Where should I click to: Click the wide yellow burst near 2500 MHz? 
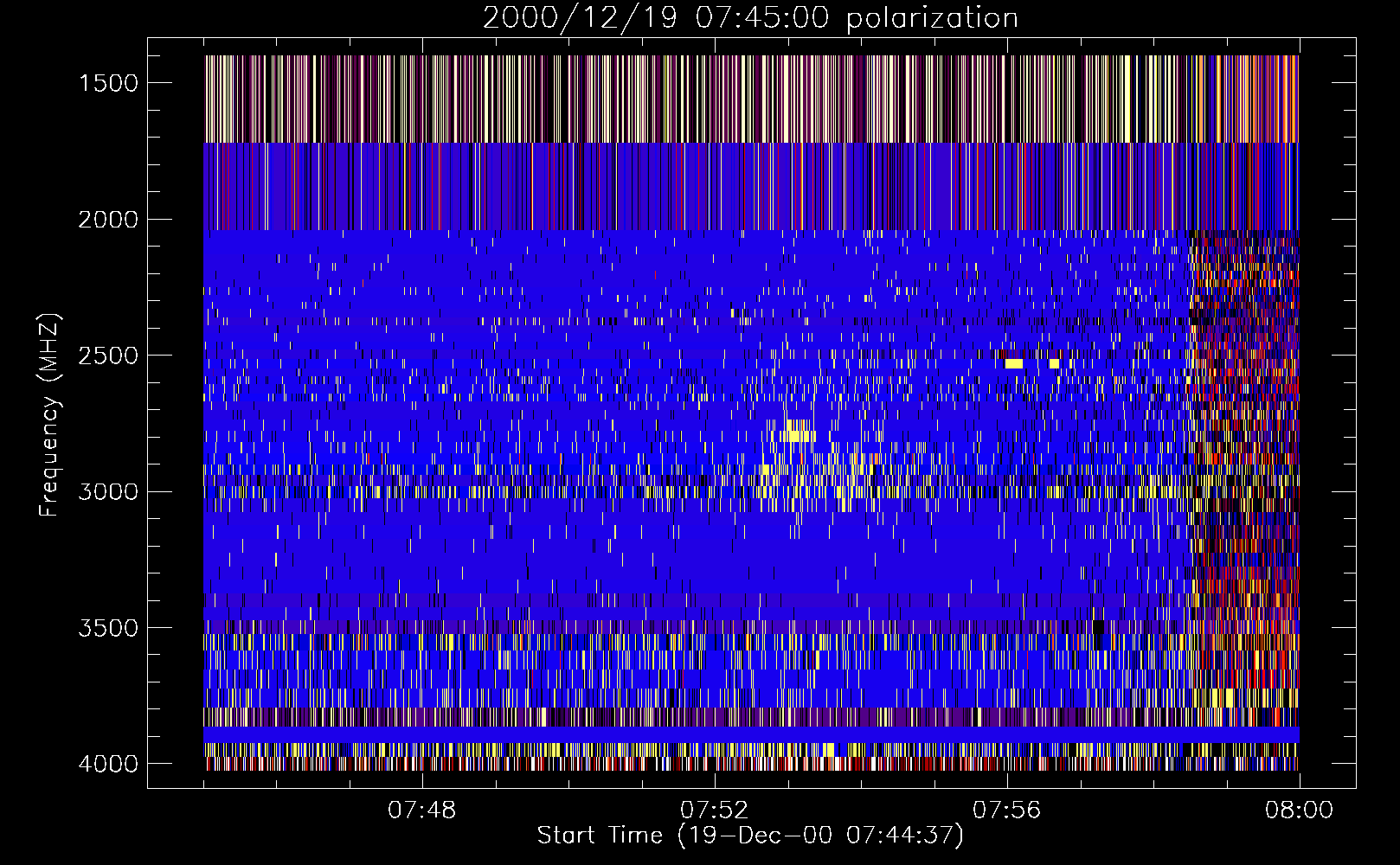1014,364
